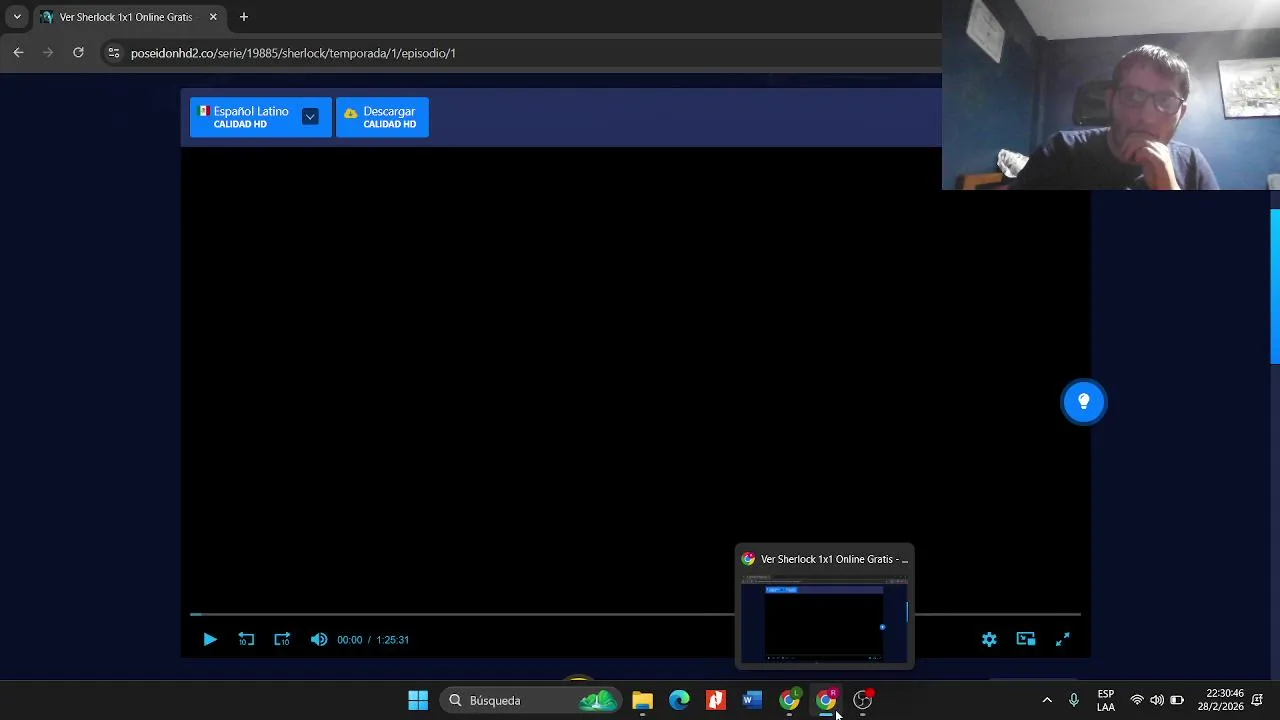Expand the Español Latino language dropdown arrow

(310, 117)
